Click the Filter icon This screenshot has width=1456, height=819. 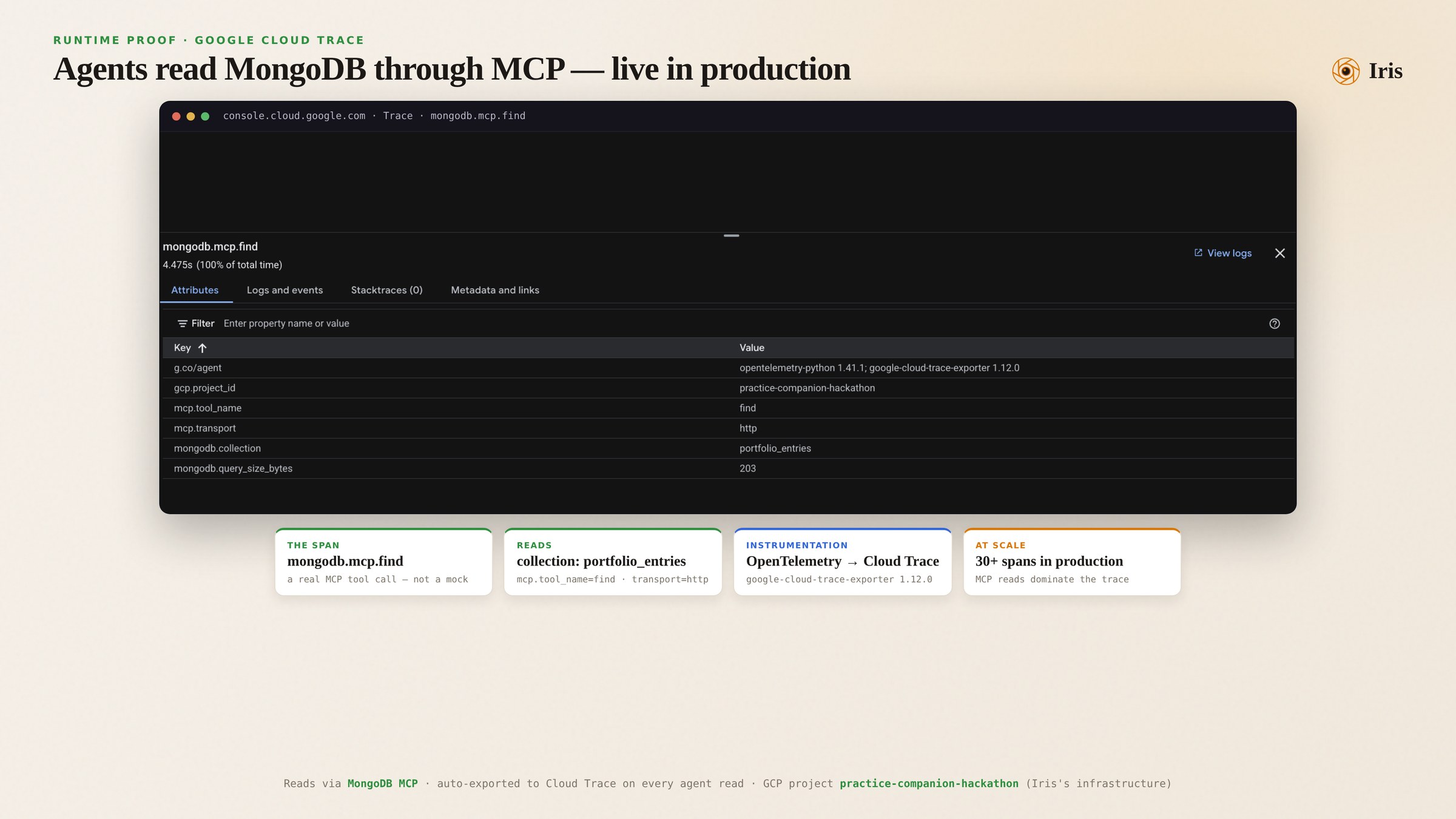click(x=182, y=323)
